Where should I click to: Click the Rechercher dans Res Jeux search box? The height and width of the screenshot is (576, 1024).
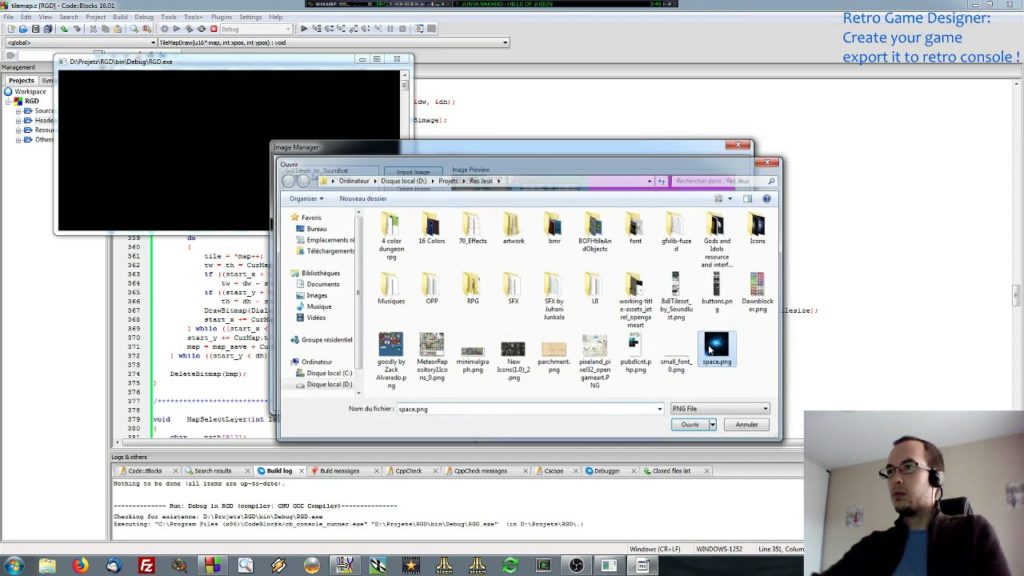coord(724,181)
